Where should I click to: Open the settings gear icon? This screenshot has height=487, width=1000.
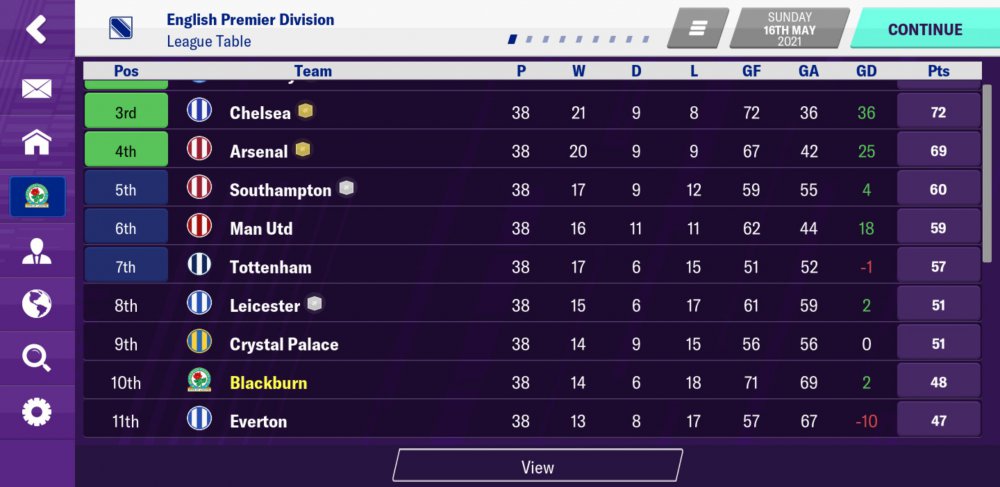tap(36, 411)
